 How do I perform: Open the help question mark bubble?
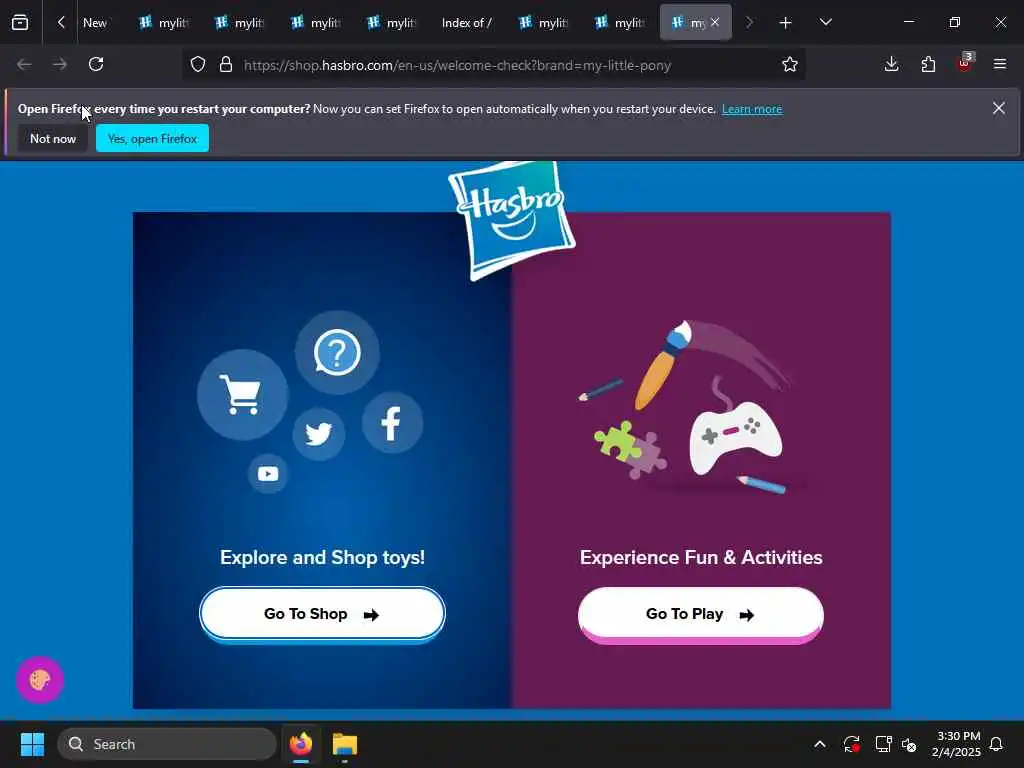click(337, 353)
